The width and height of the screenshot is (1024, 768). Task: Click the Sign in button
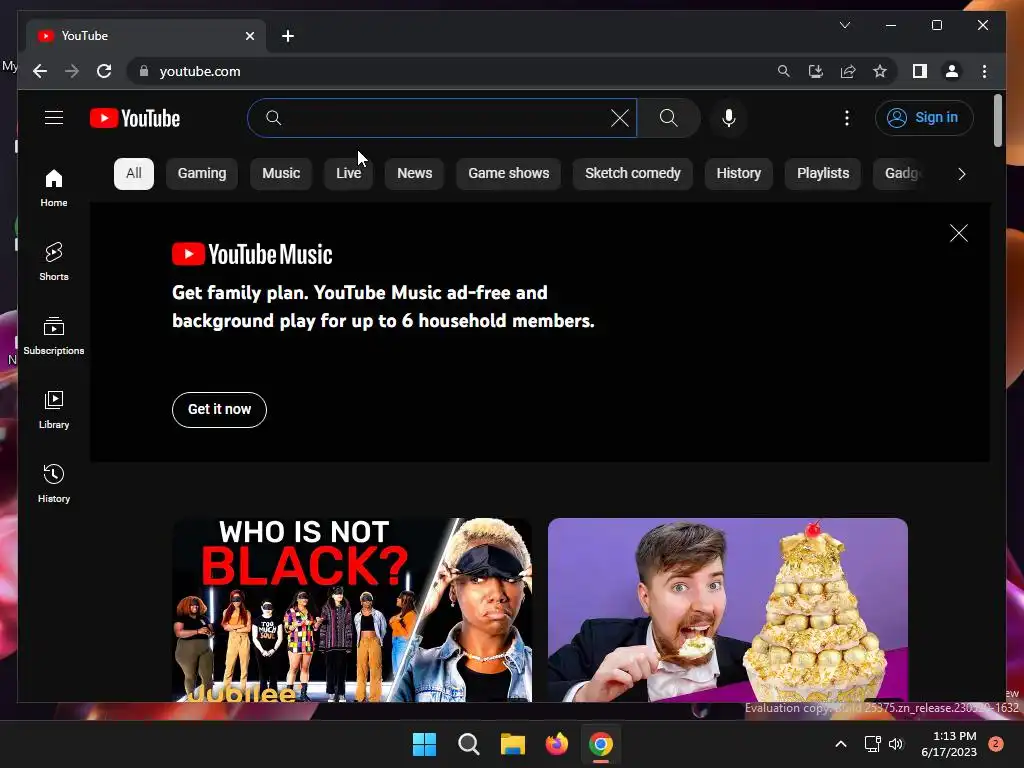[x=924, y=118]
